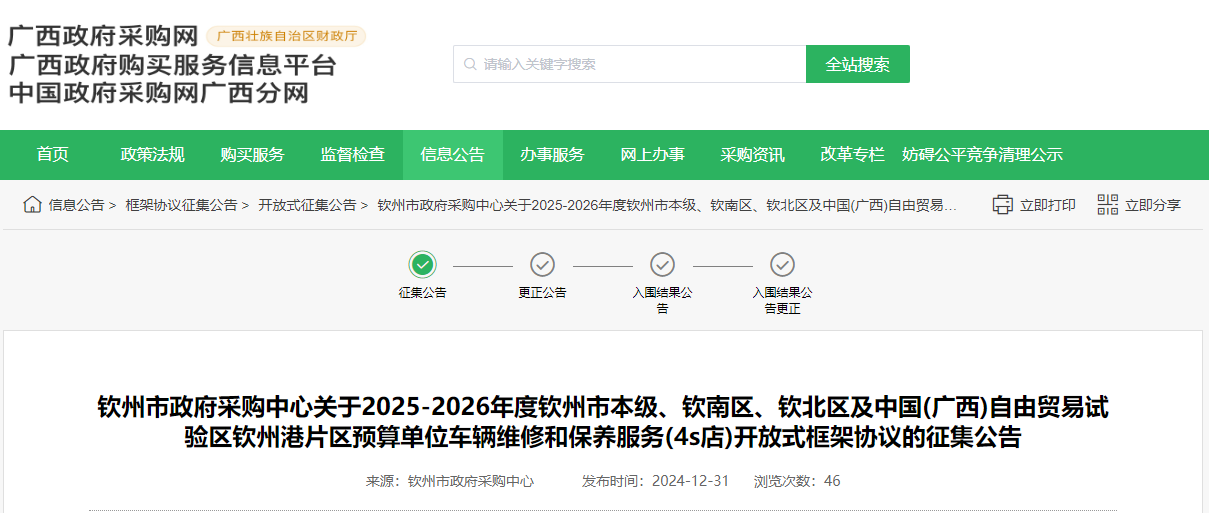Select the green 征集公告 step circle
The image size is (1209, 513).
[x=423, y=264]
